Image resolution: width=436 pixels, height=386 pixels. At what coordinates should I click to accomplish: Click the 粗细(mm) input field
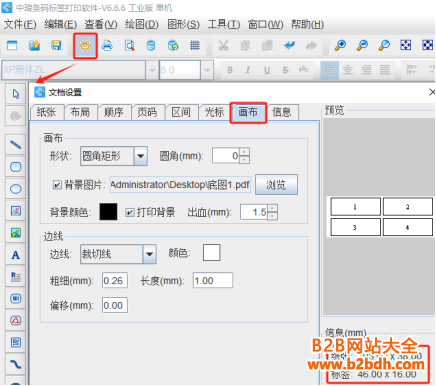pos(115,281)
